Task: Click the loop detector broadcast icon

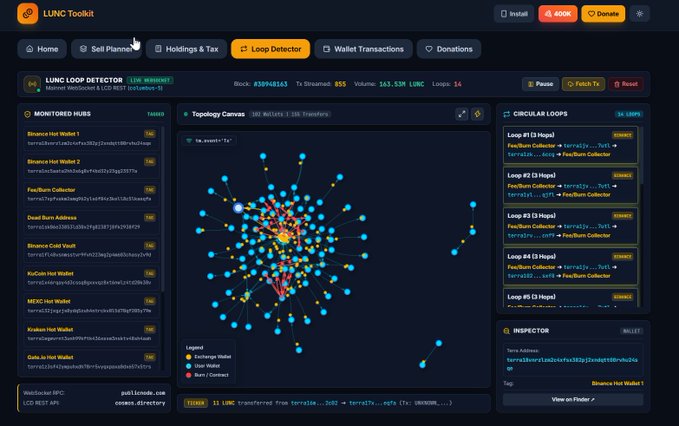Action: pyautogui.click(x=32, y=84)
